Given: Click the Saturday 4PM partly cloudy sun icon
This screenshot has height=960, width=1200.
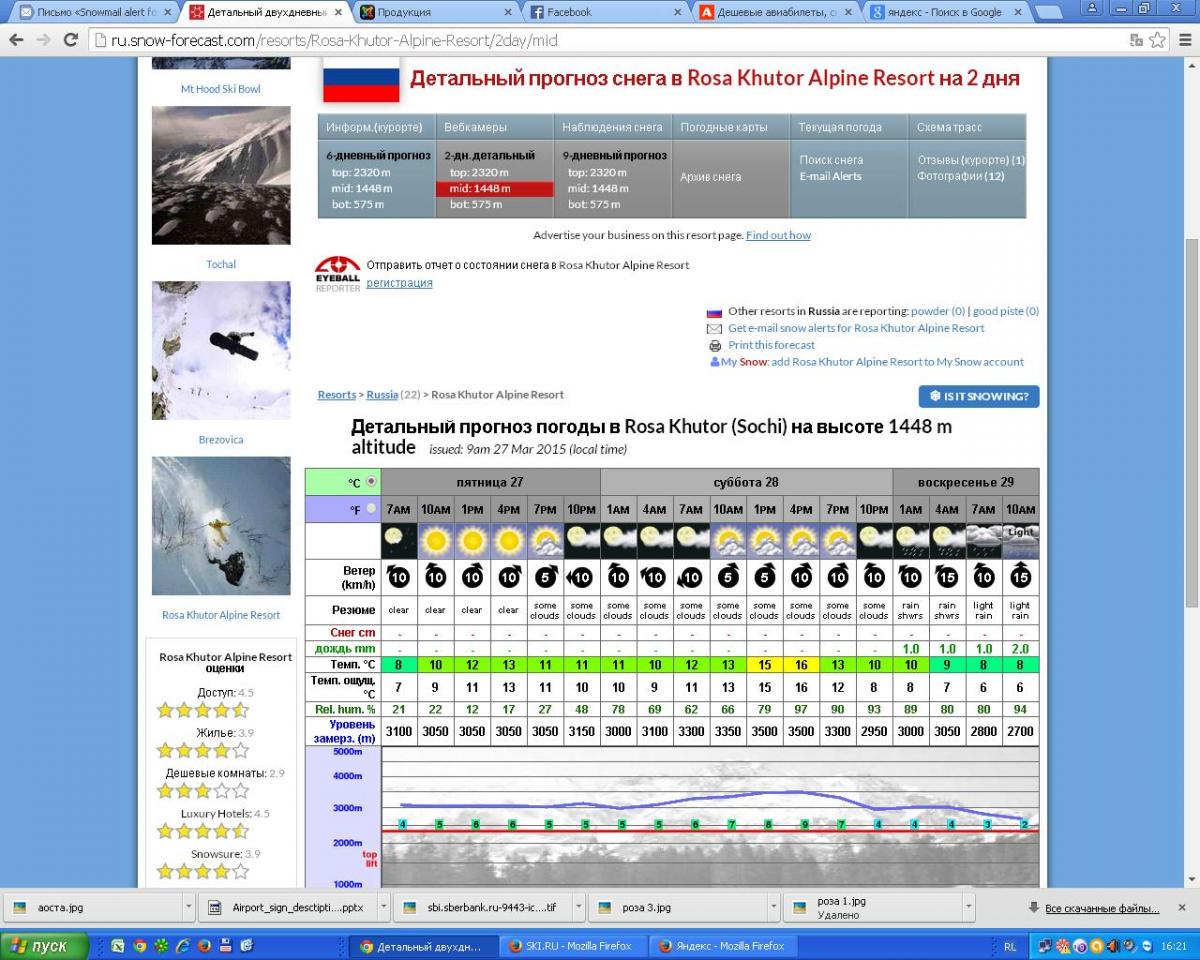Looking at the screenshot, I should coord(801,541).
